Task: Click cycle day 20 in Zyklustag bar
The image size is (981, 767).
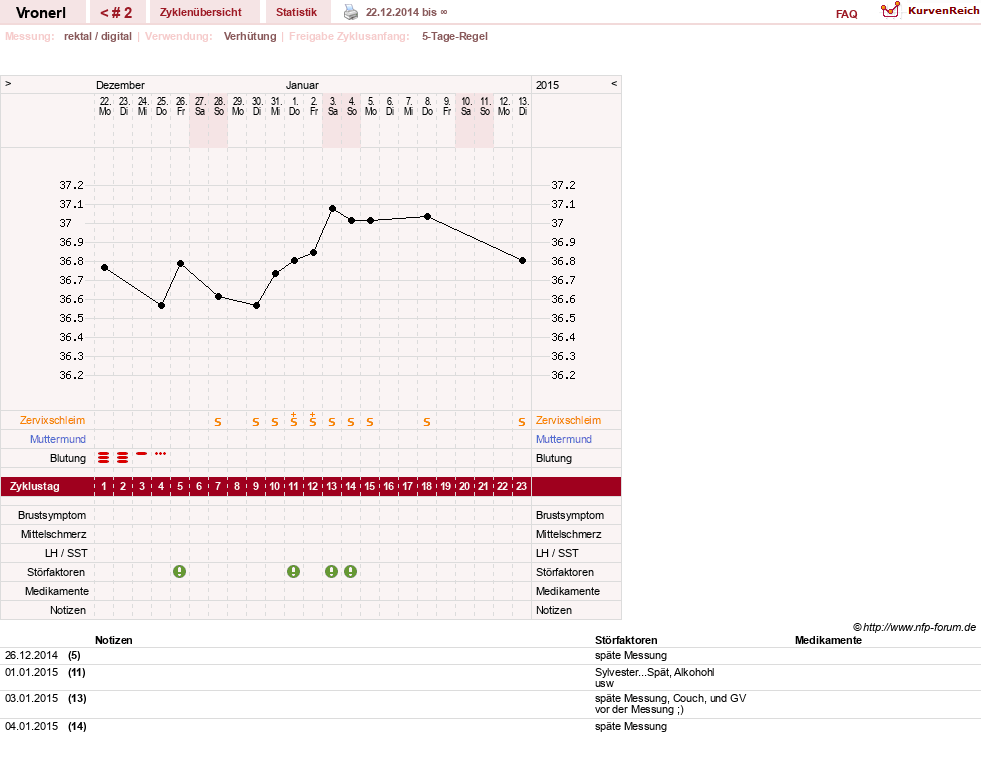Action: (464, 486)
